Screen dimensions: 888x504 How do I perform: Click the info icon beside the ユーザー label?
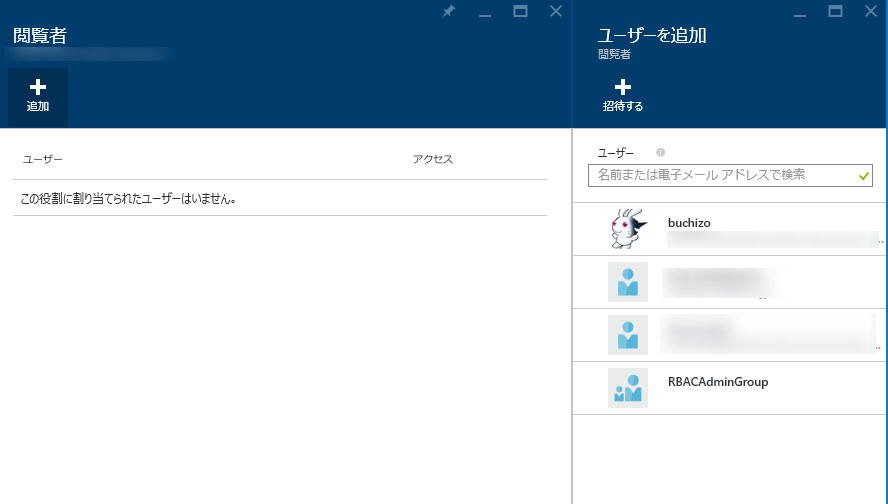[660, 152]
